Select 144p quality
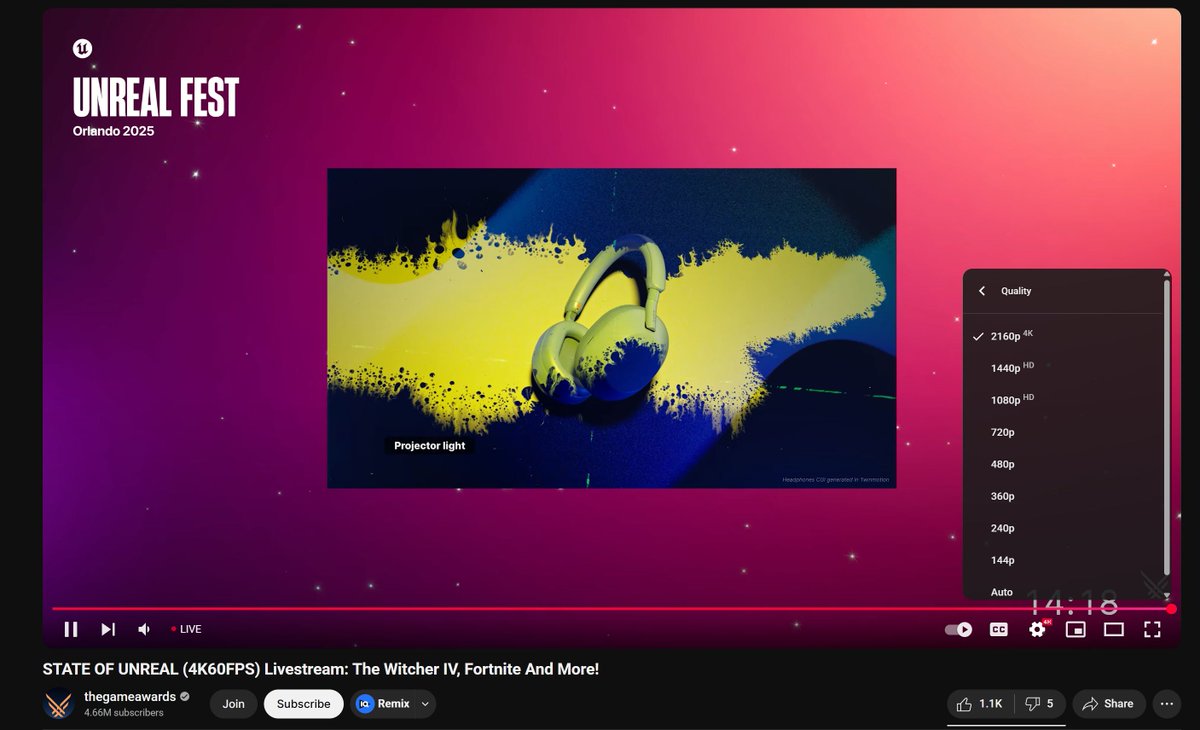This screenshot has height=730, width=1200. 1063,560
